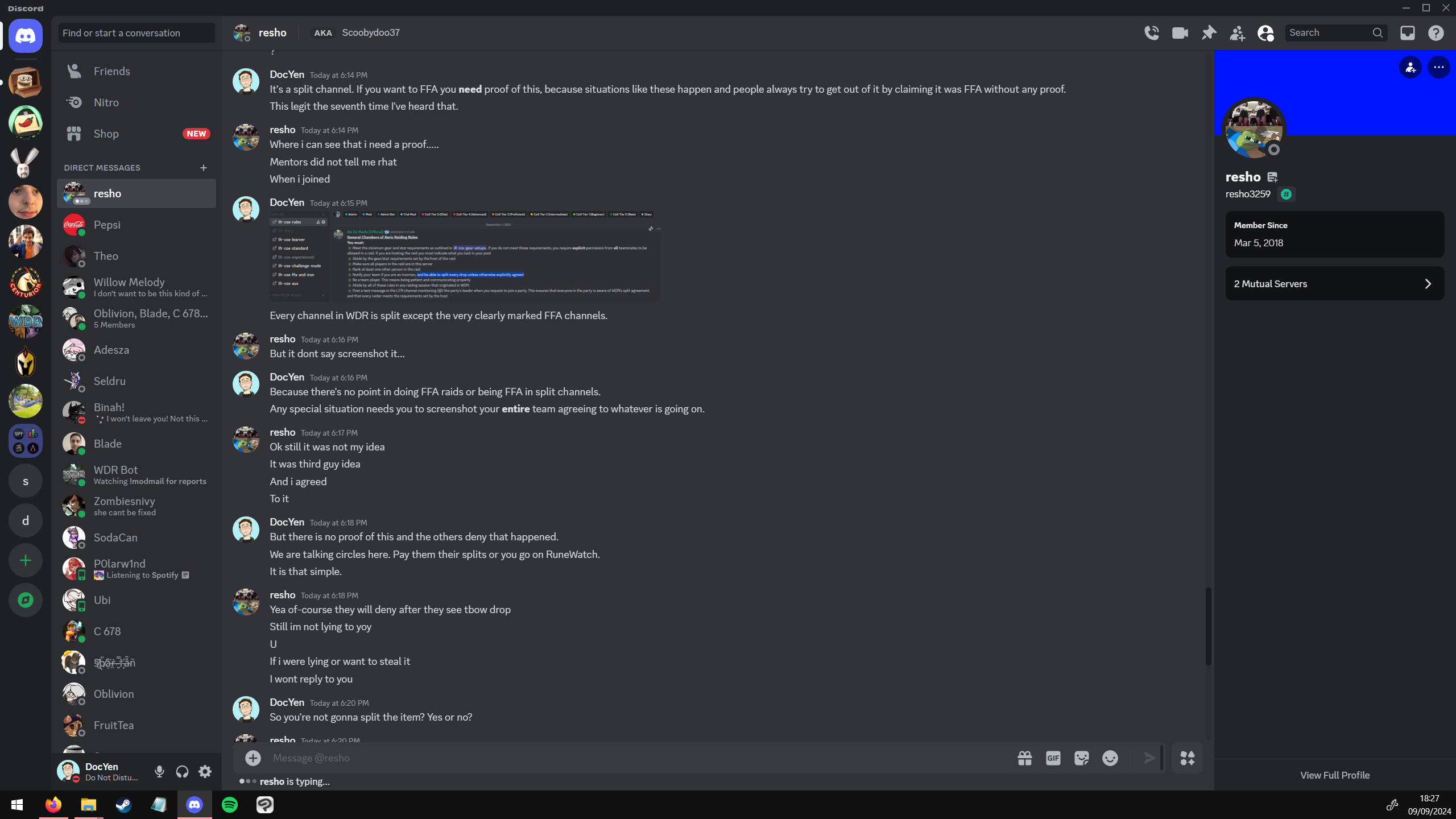Start a video call with resho
Image resolution: width=1456 pixels, height=819 pixels.
(x=1180, y=33)
